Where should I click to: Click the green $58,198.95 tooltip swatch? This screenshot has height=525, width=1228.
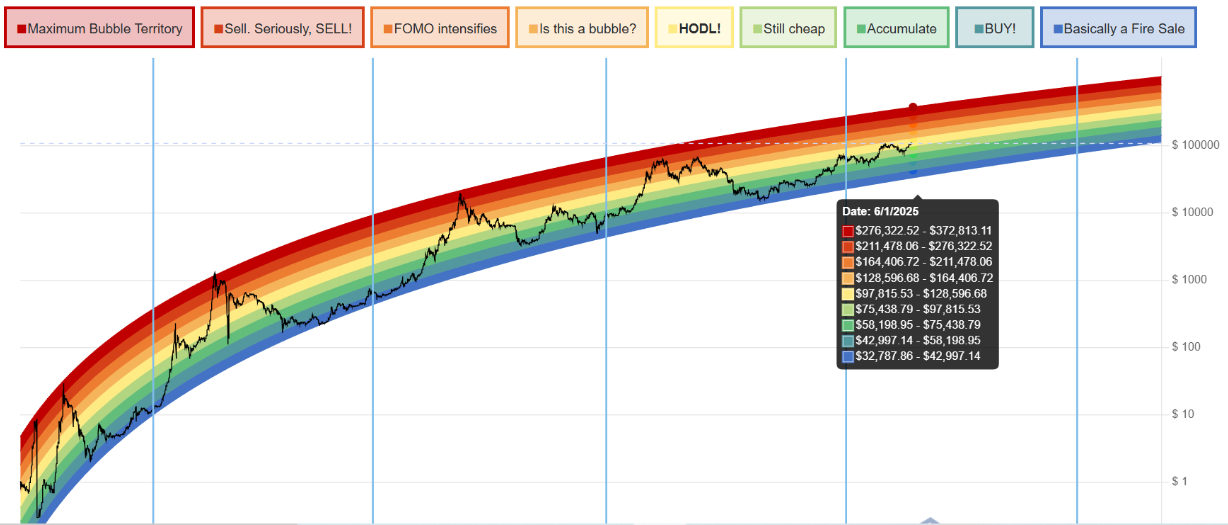pos(848,325)
